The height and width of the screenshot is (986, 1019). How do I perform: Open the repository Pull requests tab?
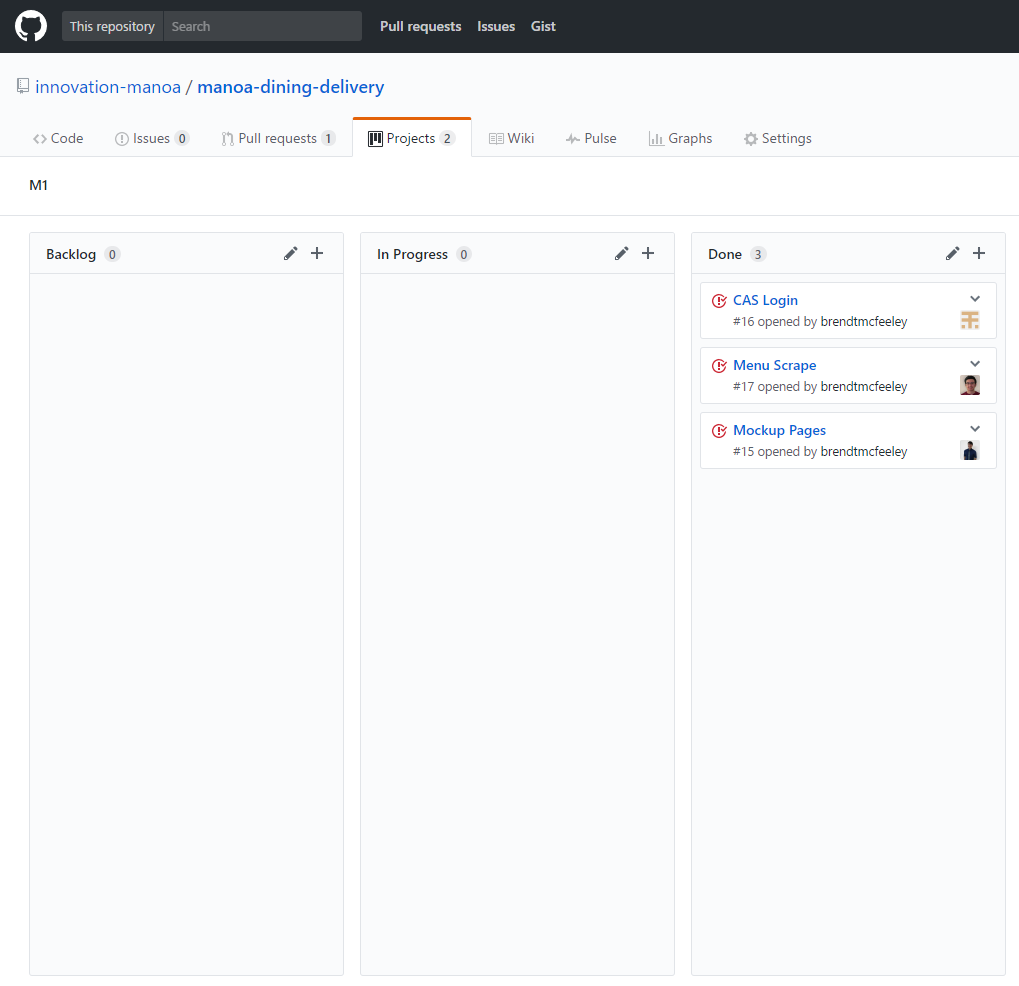(x=278, y=138)
